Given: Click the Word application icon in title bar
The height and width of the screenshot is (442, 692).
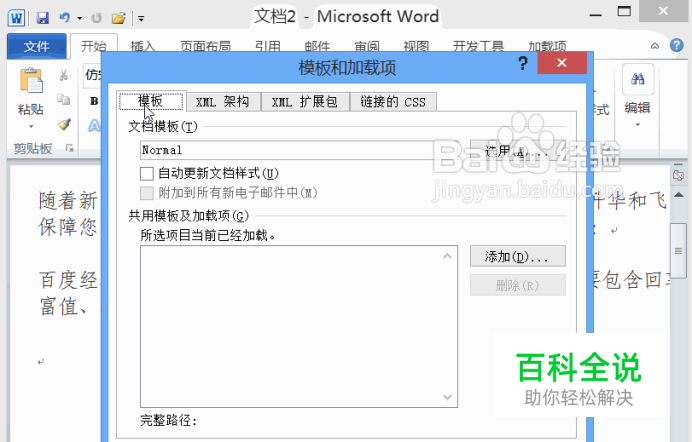Looking at the screenshot, I should click(x=16, y=18).
